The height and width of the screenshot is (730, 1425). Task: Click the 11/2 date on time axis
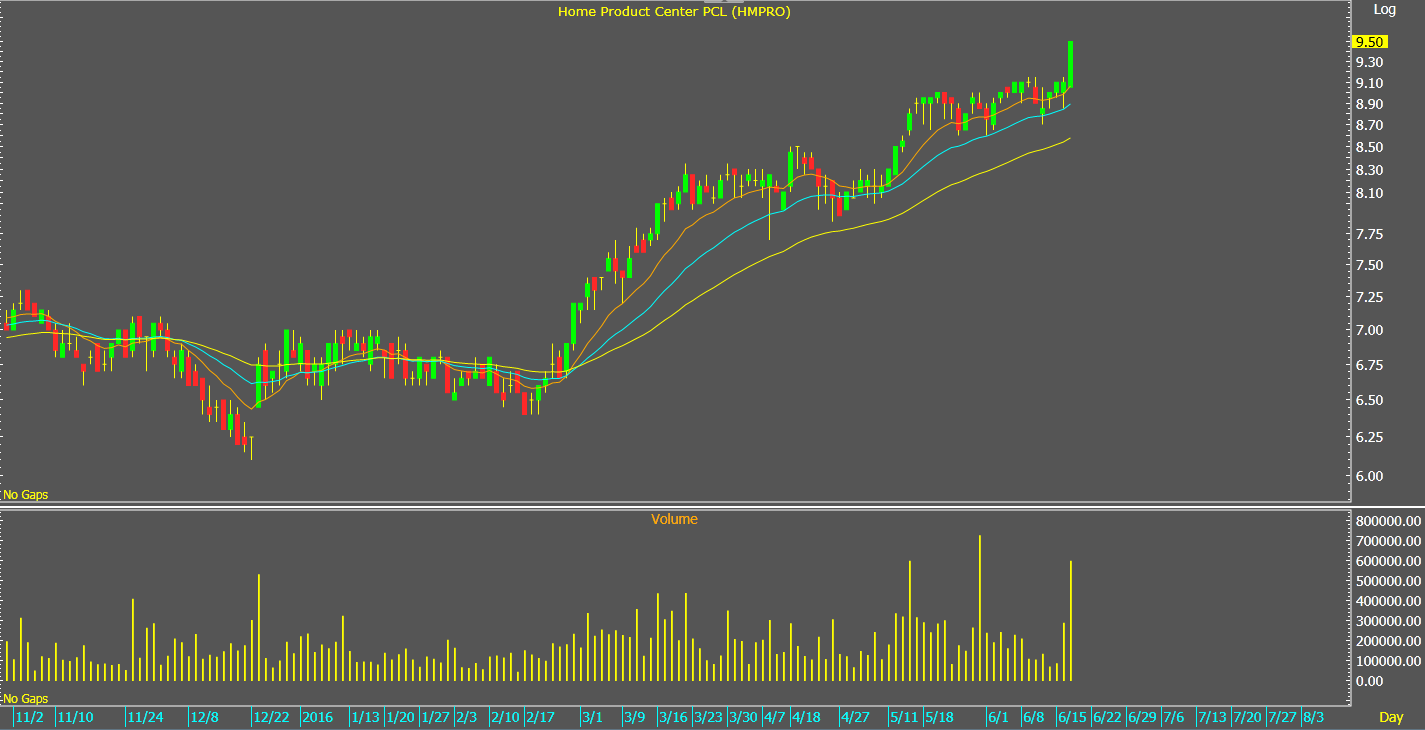coord(29,717)
